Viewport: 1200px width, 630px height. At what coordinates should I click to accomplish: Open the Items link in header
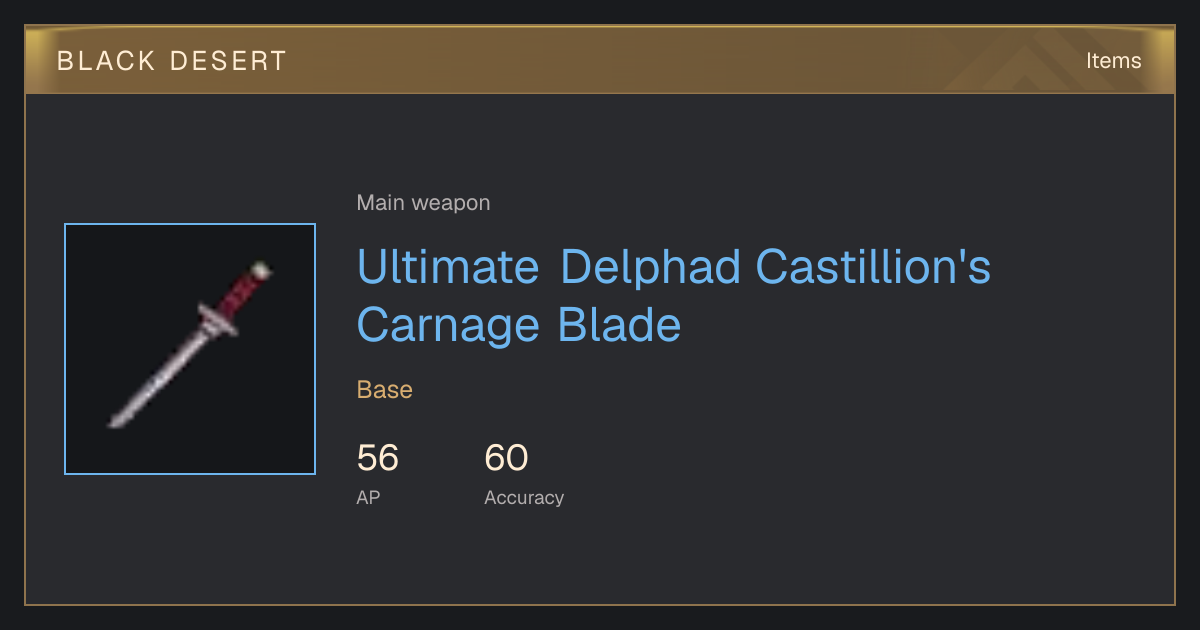pos(1113,61)
